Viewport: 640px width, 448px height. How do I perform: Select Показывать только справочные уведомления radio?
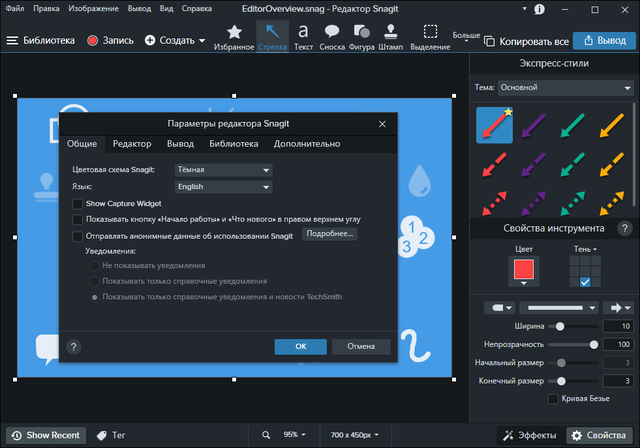94,282
